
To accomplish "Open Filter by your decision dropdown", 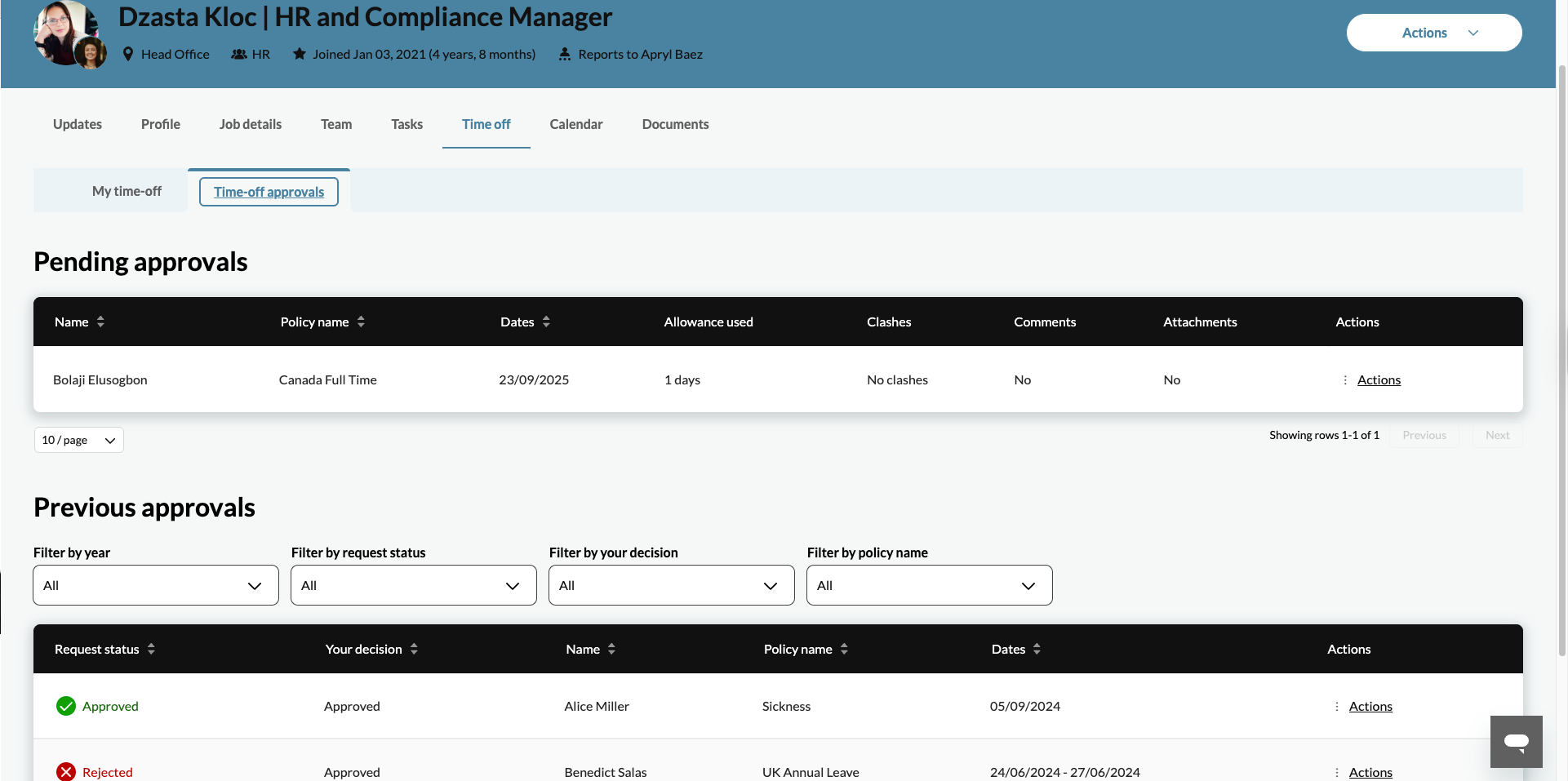I will [x=671, y=585].
